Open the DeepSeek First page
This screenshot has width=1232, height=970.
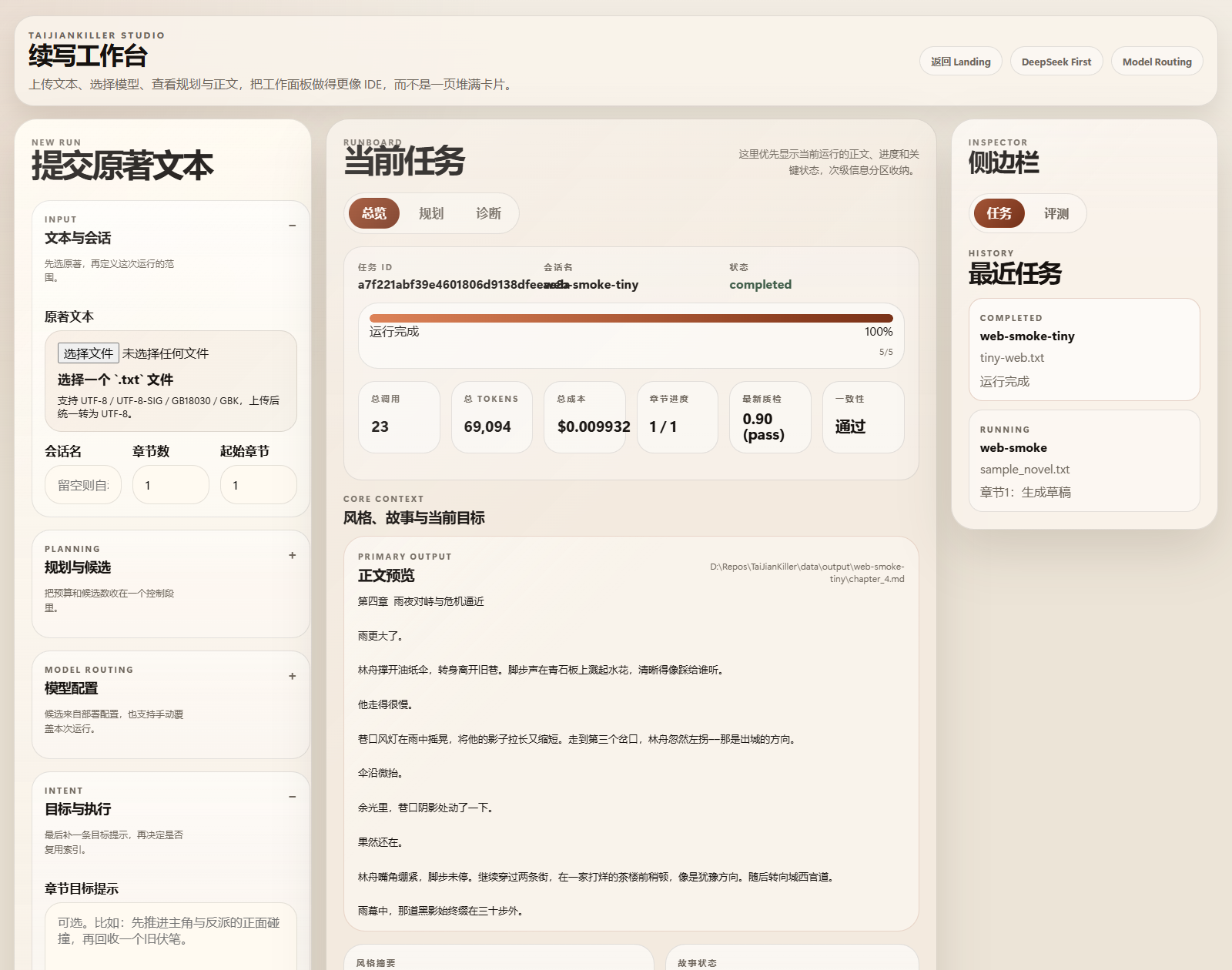[1056, 61]
